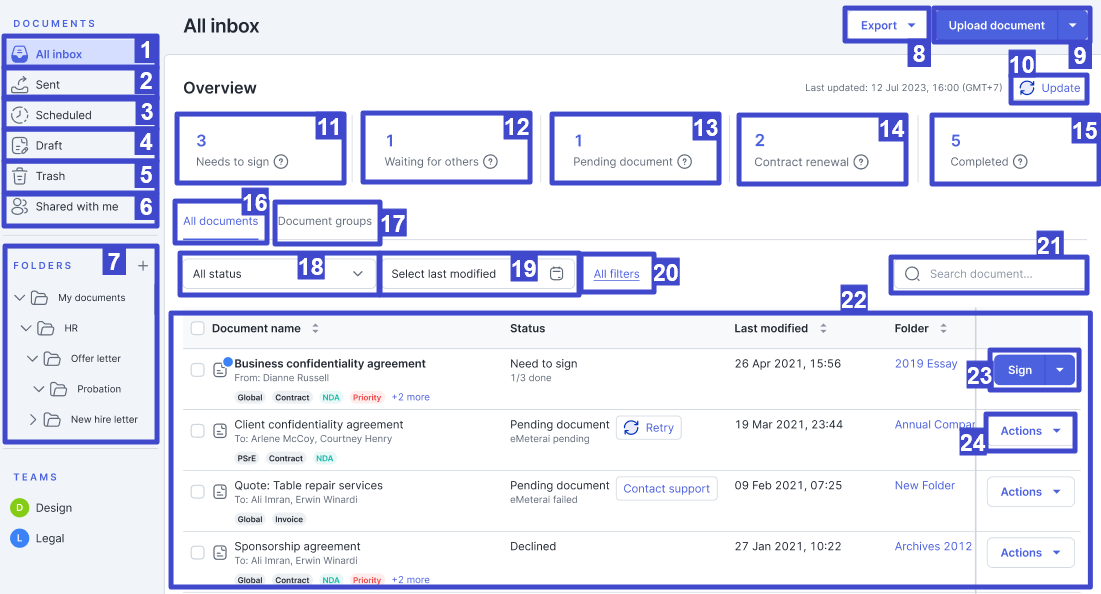Open the All status dropdown

pyautogui.click(x=278, y=274)
